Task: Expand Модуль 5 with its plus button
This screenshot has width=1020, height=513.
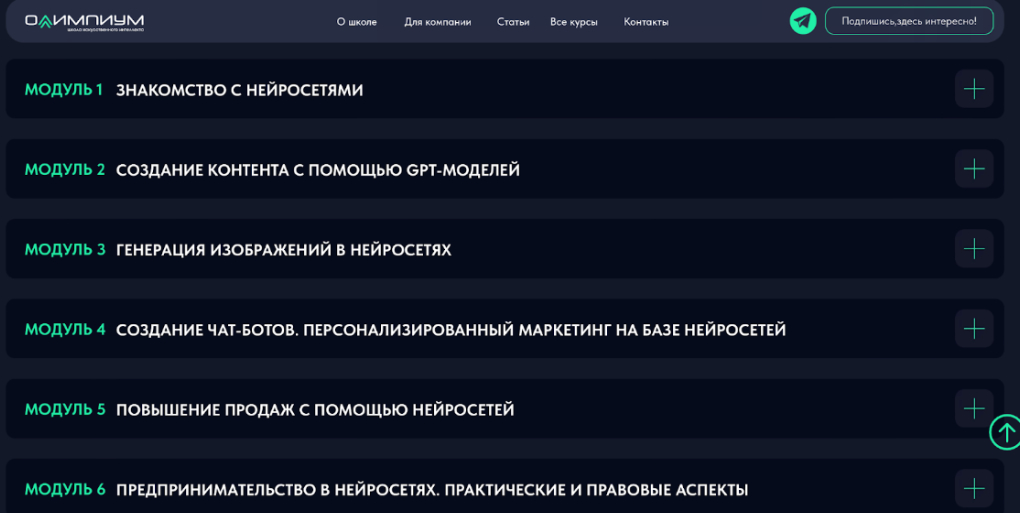Action: (x=974, y=408)
